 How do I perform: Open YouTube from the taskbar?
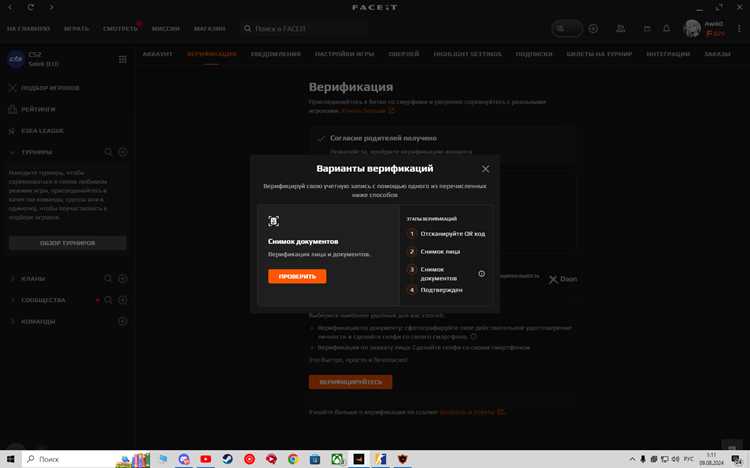tap(206, 459)
